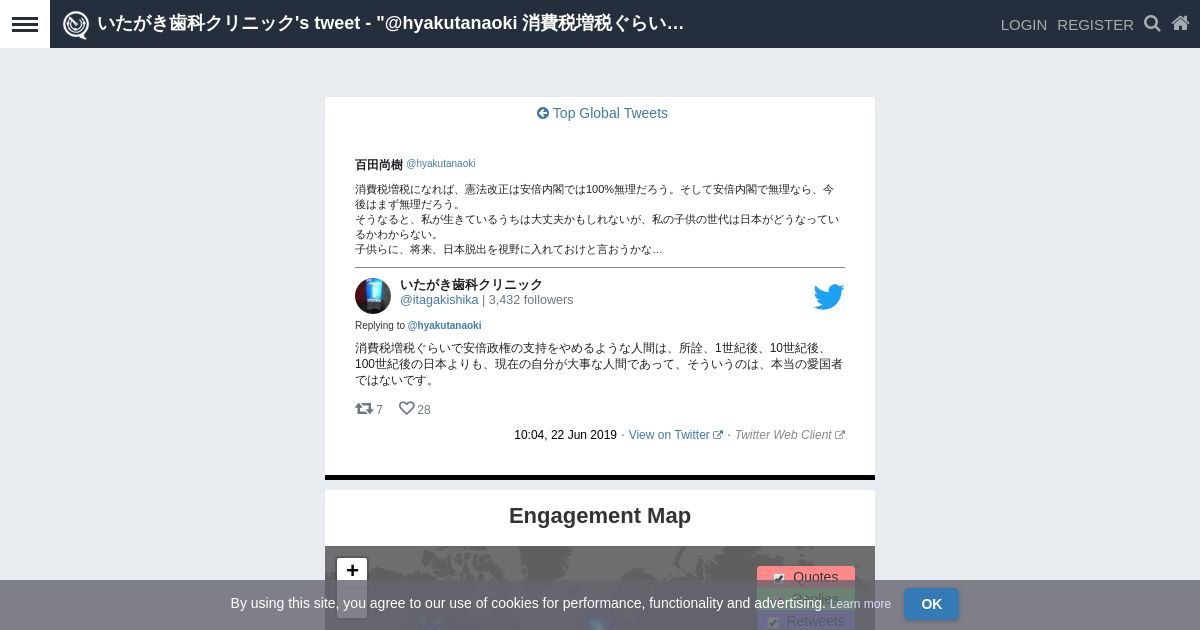Go back to Top Global Tweets
This screenshot has width=1200, height=630.
[602, 113]
